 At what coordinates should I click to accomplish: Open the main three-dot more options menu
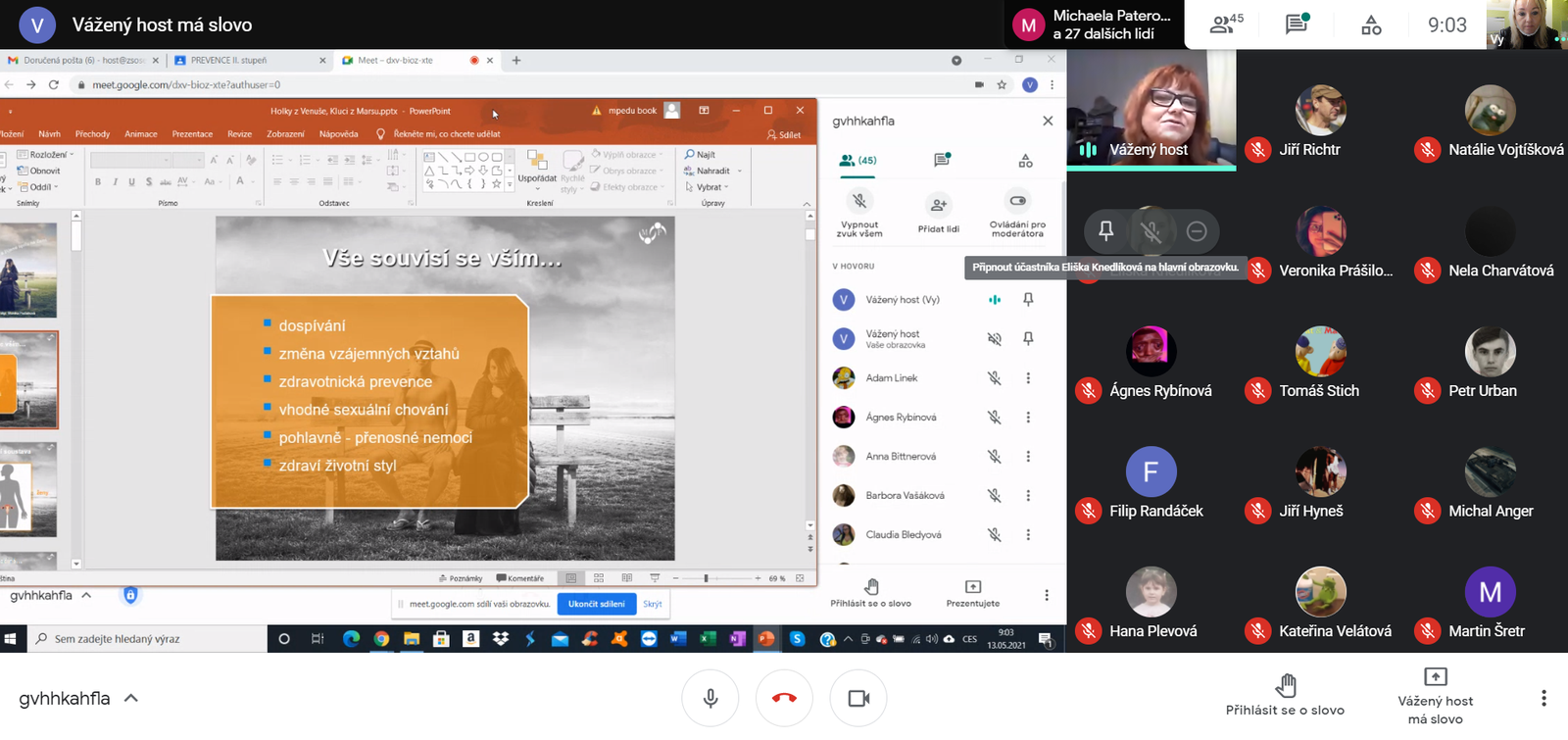[x=1543, y=698]
